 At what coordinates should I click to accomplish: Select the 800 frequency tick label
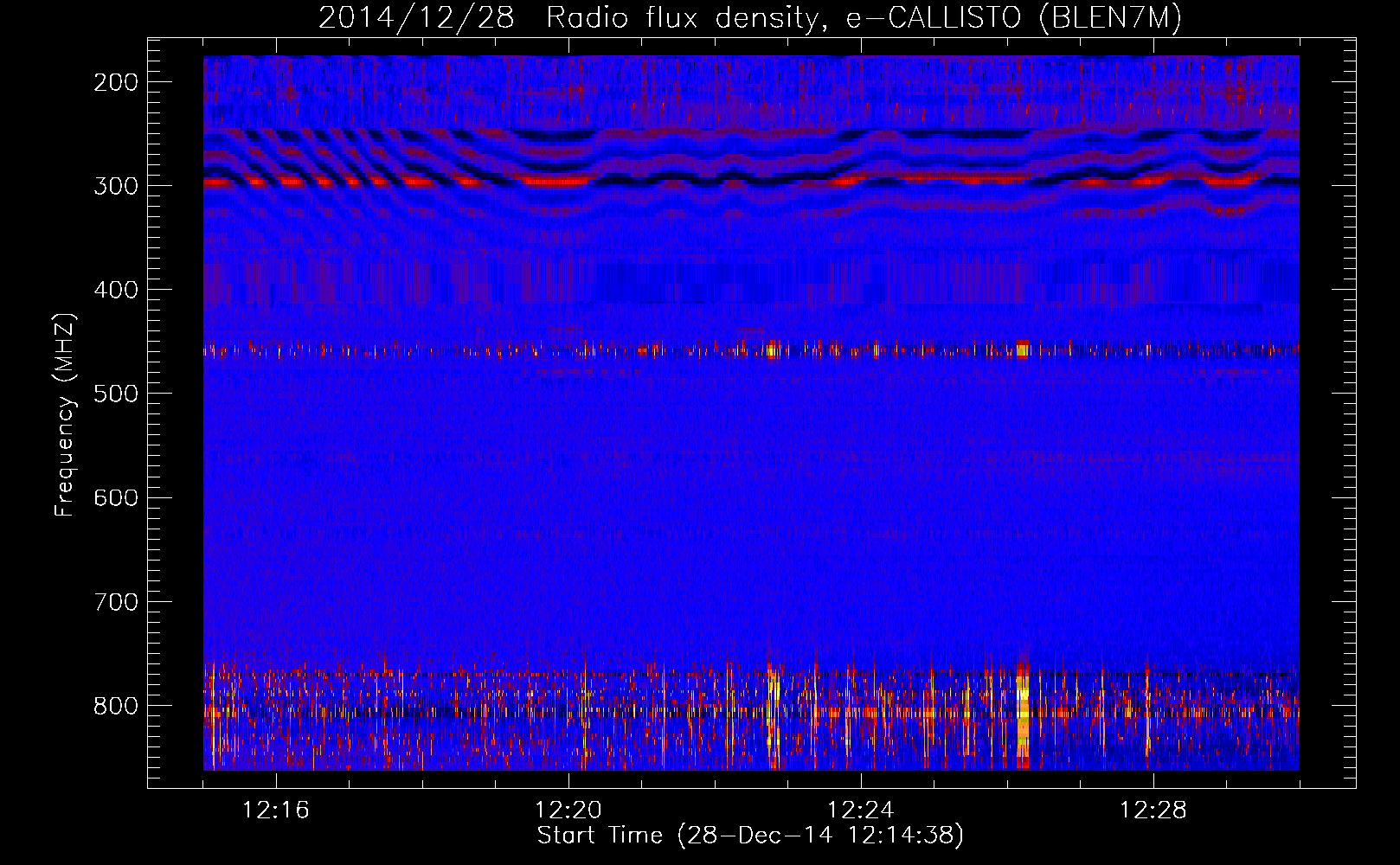[115, 705]
